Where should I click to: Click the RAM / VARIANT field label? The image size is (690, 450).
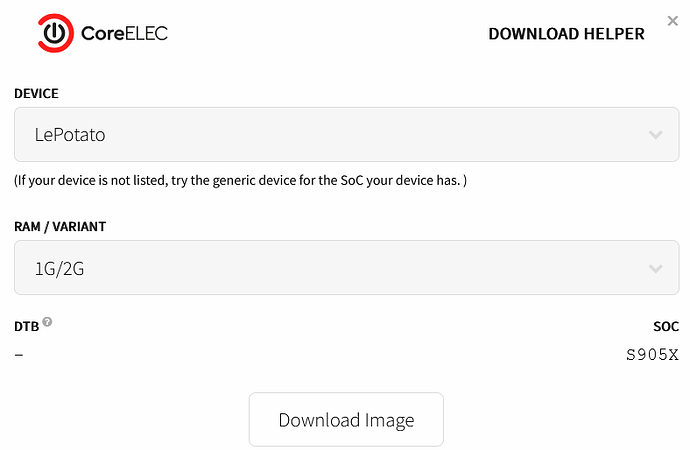60,226
